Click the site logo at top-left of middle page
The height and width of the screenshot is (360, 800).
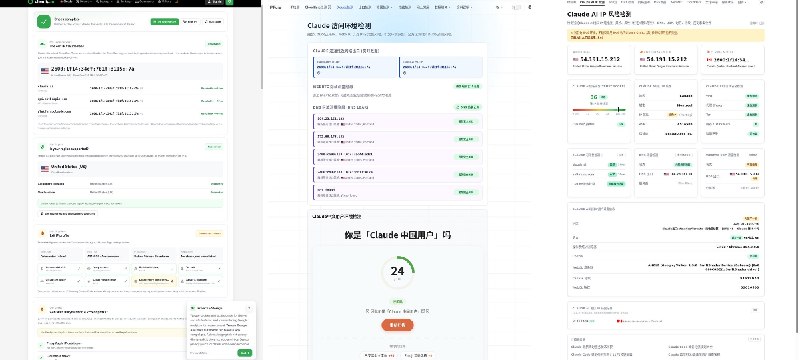click(x=276, y=8)
